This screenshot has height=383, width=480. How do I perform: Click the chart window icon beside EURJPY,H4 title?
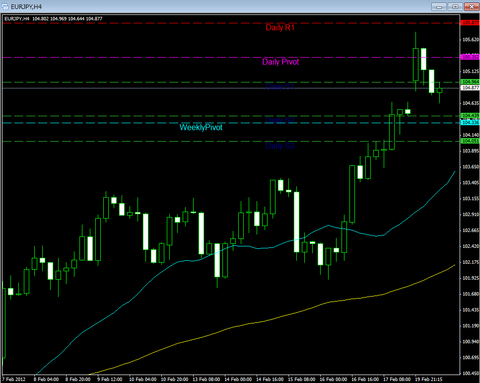pos(6,7)
